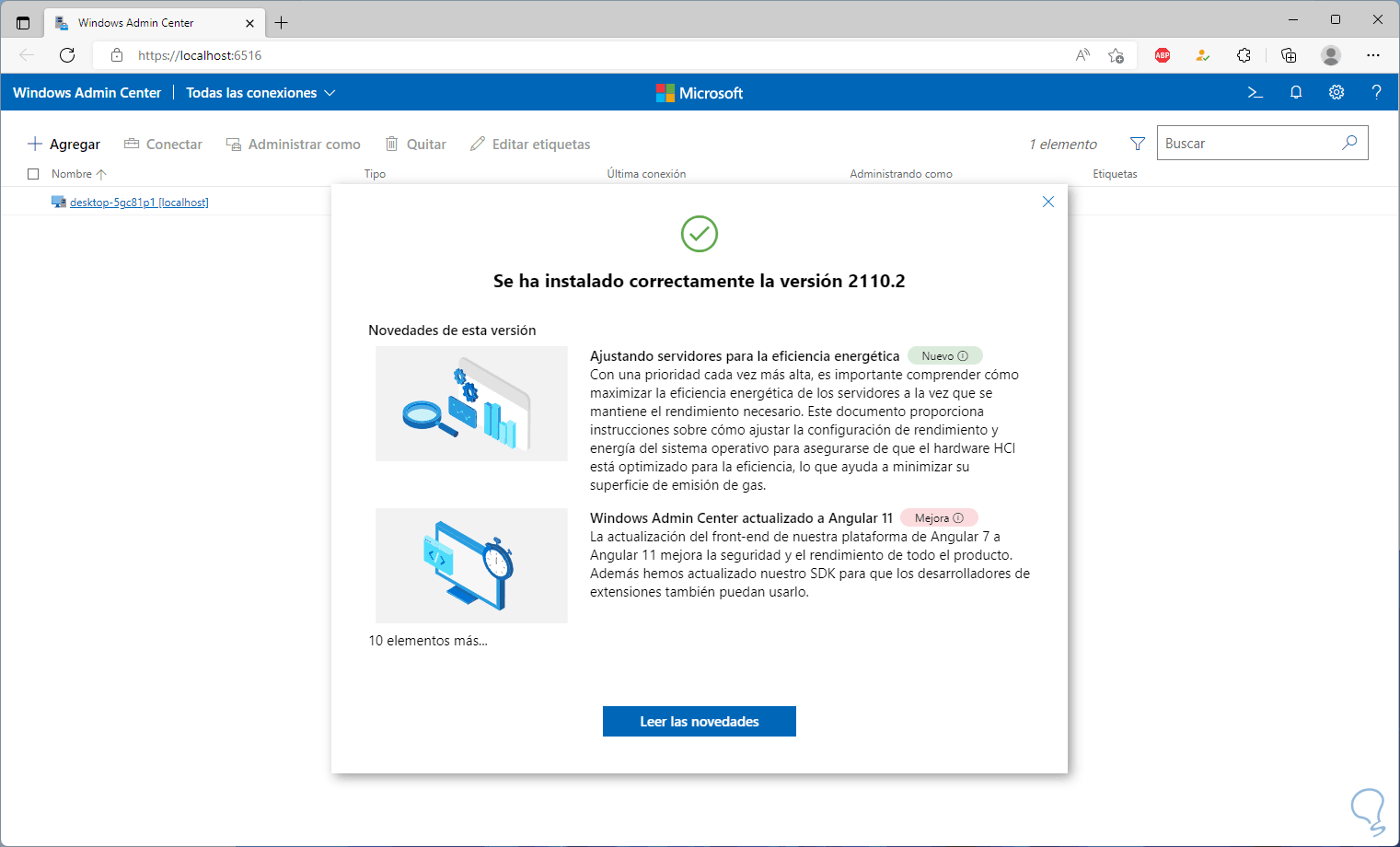
Task: Click the filter funnel icon
Action: pyautogui.click(x=1138, y=144)
